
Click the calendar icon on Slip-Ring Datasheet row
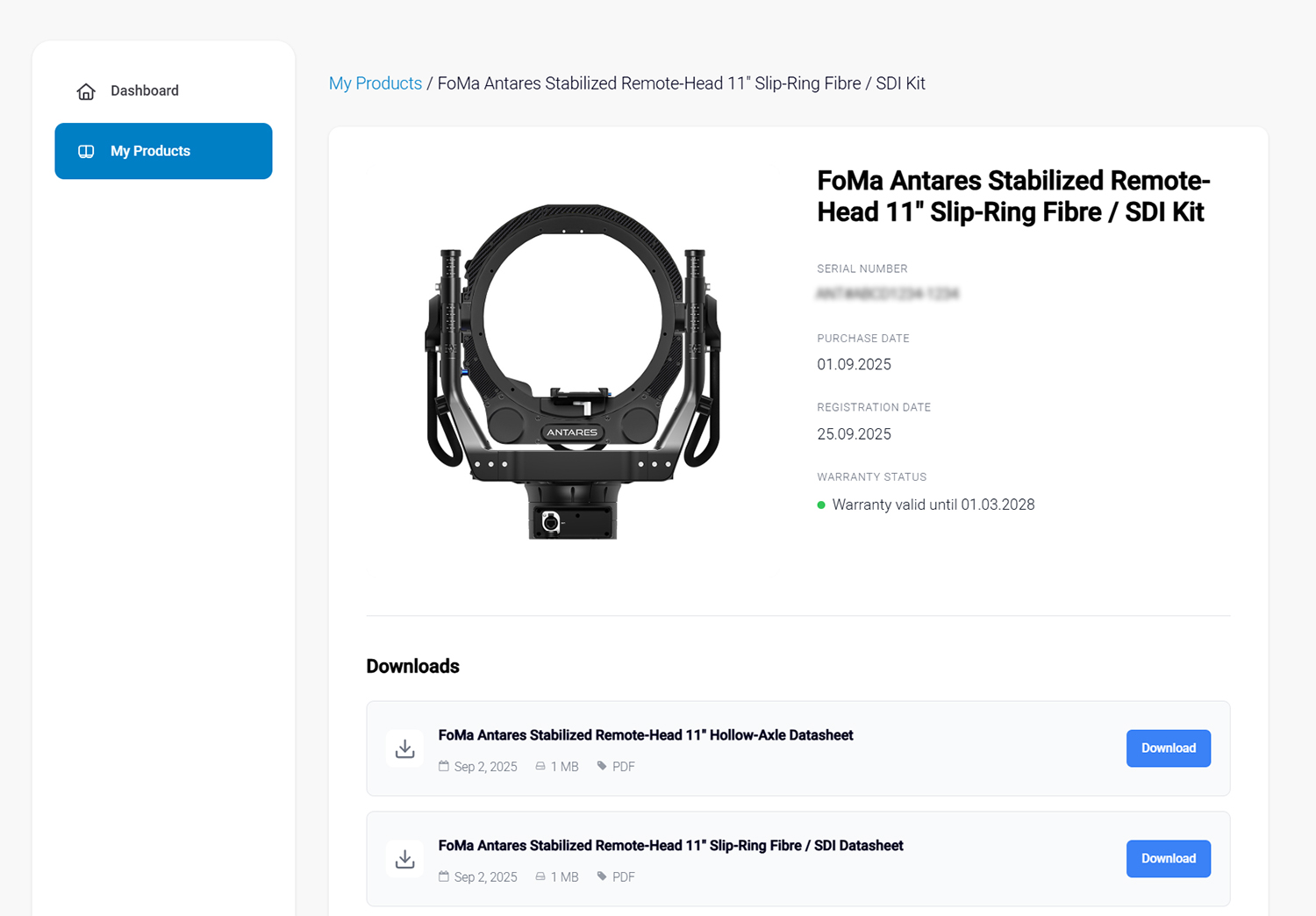coord(444,877)
